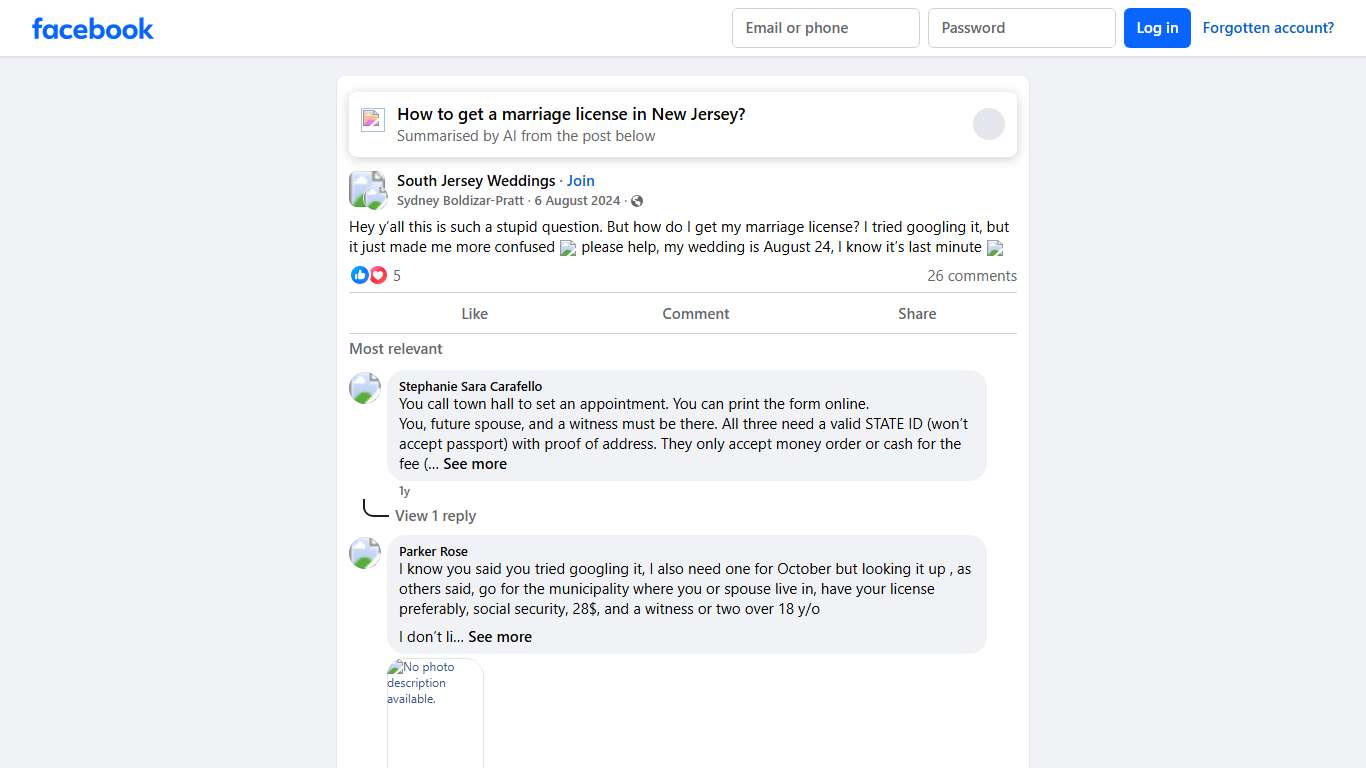The width and height of the screenshot is (1366, 768).
Task: Click Stephanie Sara Carafello's profile picture
Action: tap(365, 388)
